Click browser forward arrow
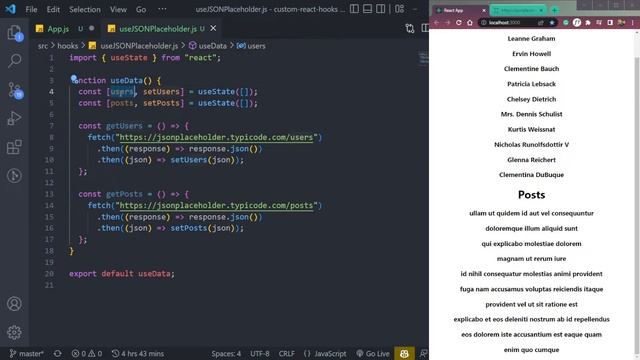The width and height of the screenshot is (640, 360). pyautogui.click(x=447, y=23)
